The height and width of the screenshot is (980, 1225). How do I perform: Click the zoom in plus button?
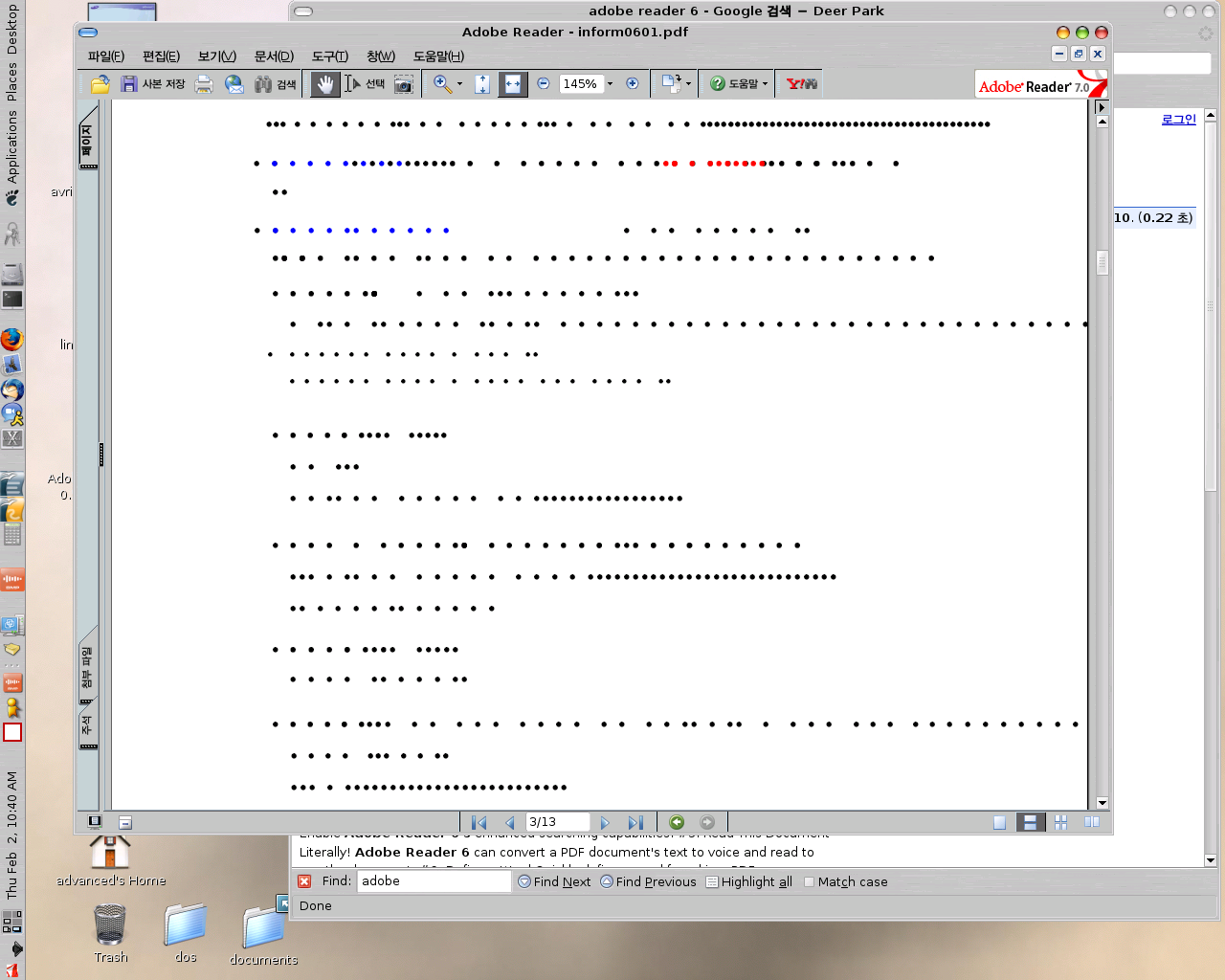(633, 84)
